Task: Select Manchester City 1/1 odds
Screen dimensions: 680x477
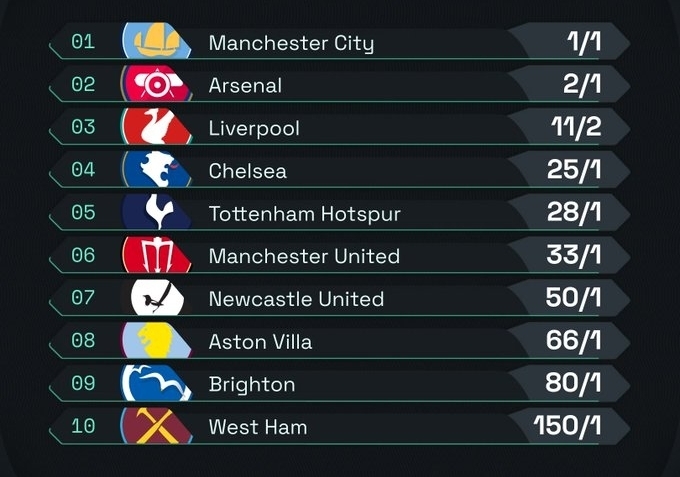Action: (582, 42)
